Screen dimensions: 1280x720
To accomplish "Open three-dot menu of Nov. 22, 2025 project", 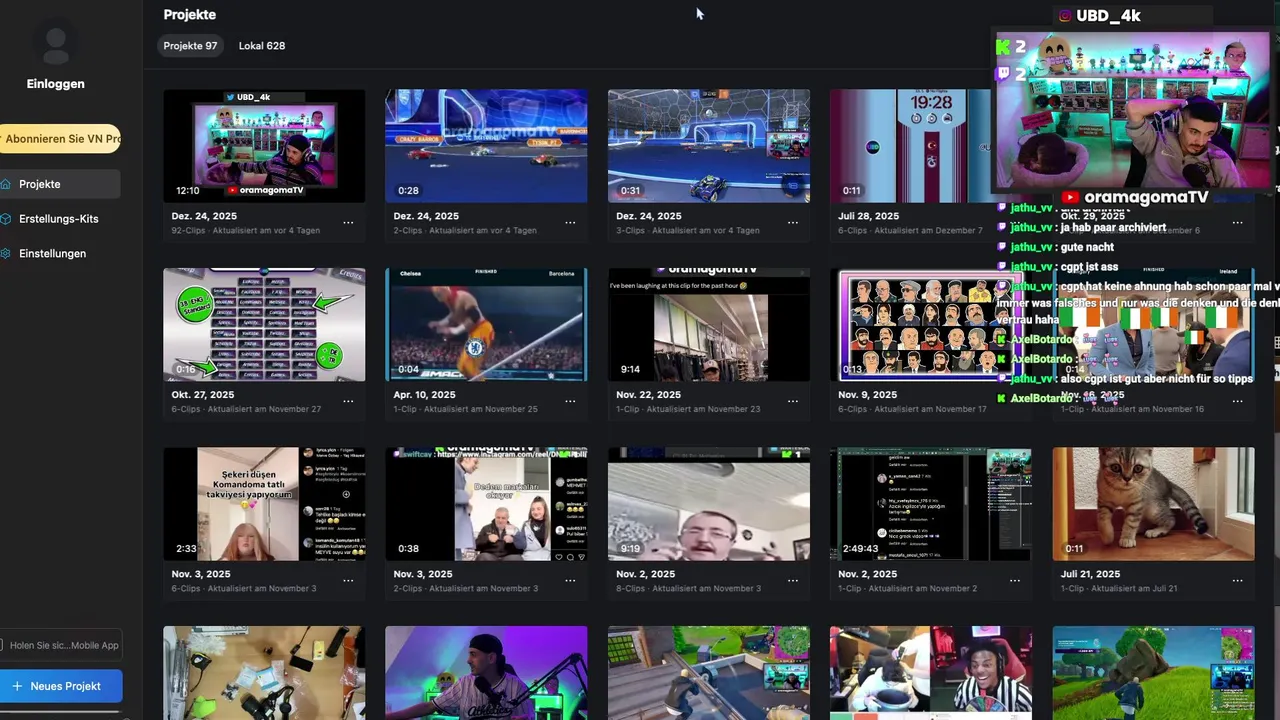I will 792,401.
